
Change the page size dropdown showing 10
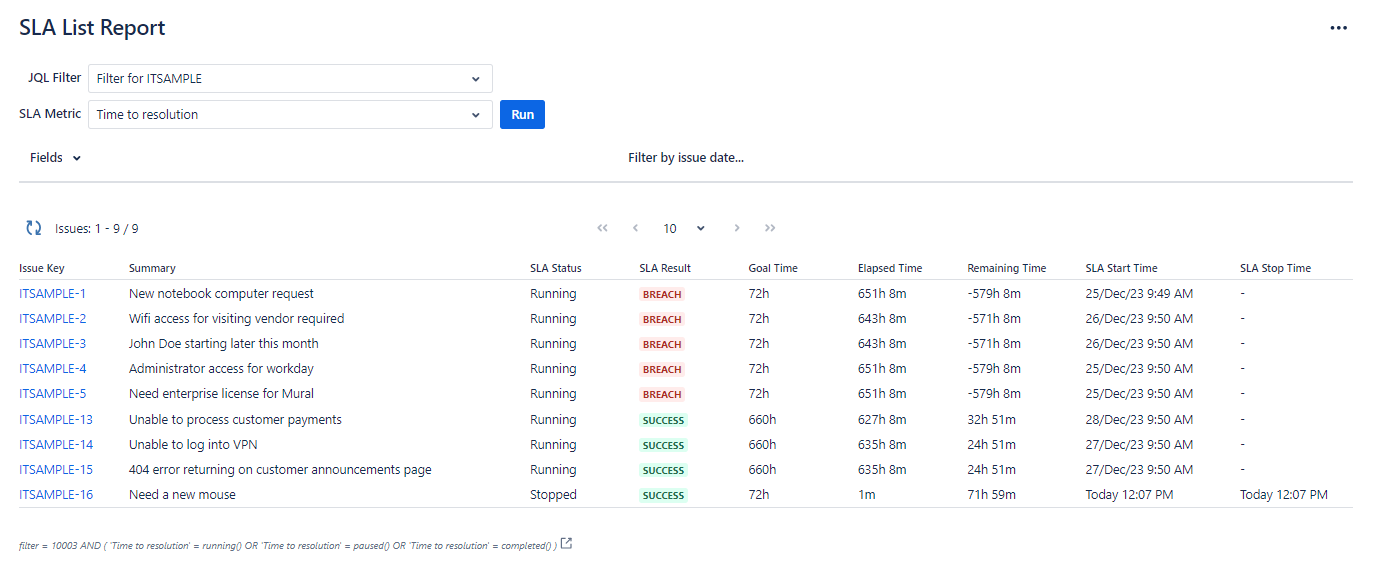tap(684, 228)
